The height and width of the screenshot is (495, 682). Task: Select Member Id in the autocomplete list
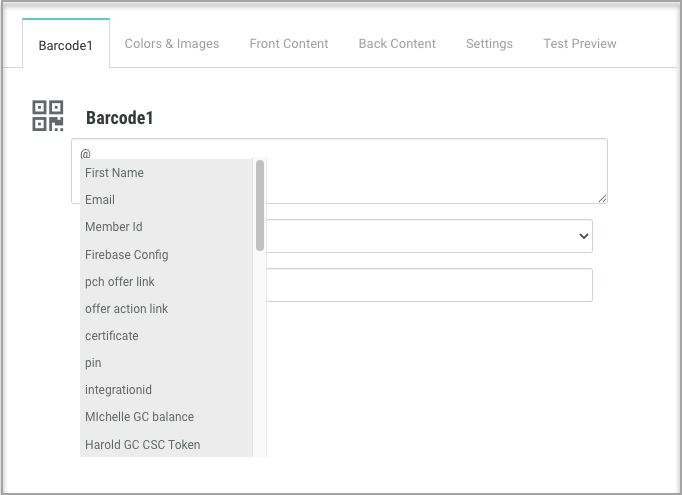(113, 227)
